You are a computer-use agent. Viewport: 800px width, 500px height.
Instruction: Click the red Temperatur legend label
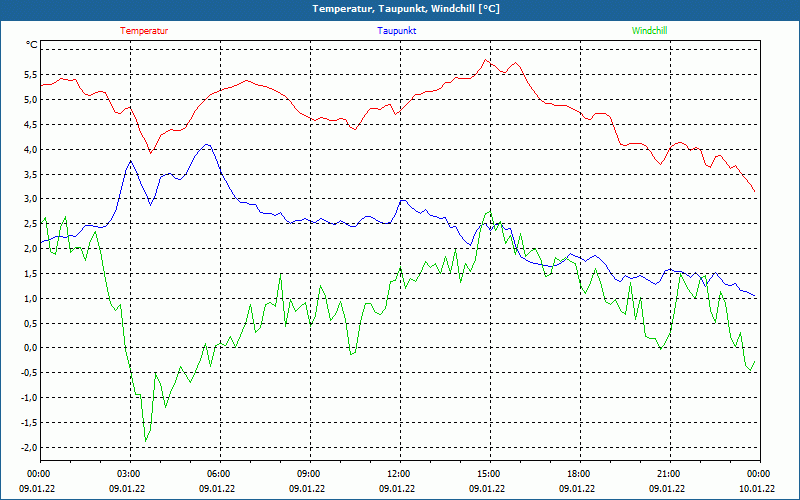pos(144,31)
